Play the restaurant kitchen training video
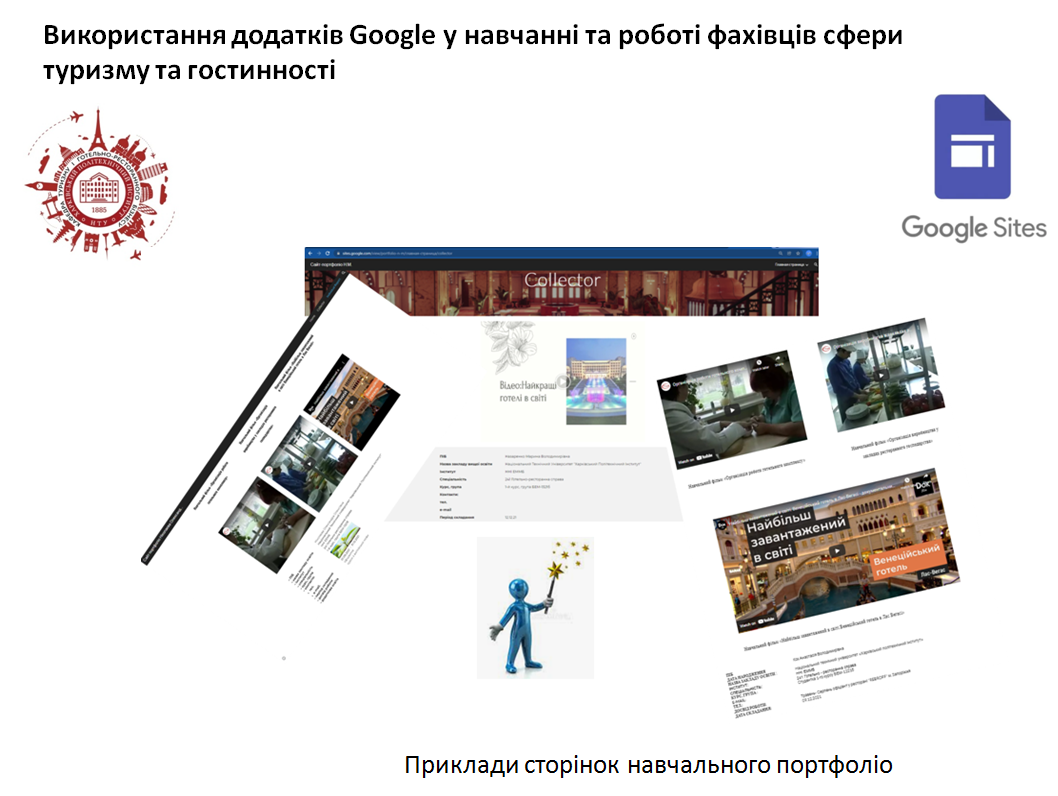This screenshot has width=1058, height=796. pyautogui.click(x=881, y=375)
